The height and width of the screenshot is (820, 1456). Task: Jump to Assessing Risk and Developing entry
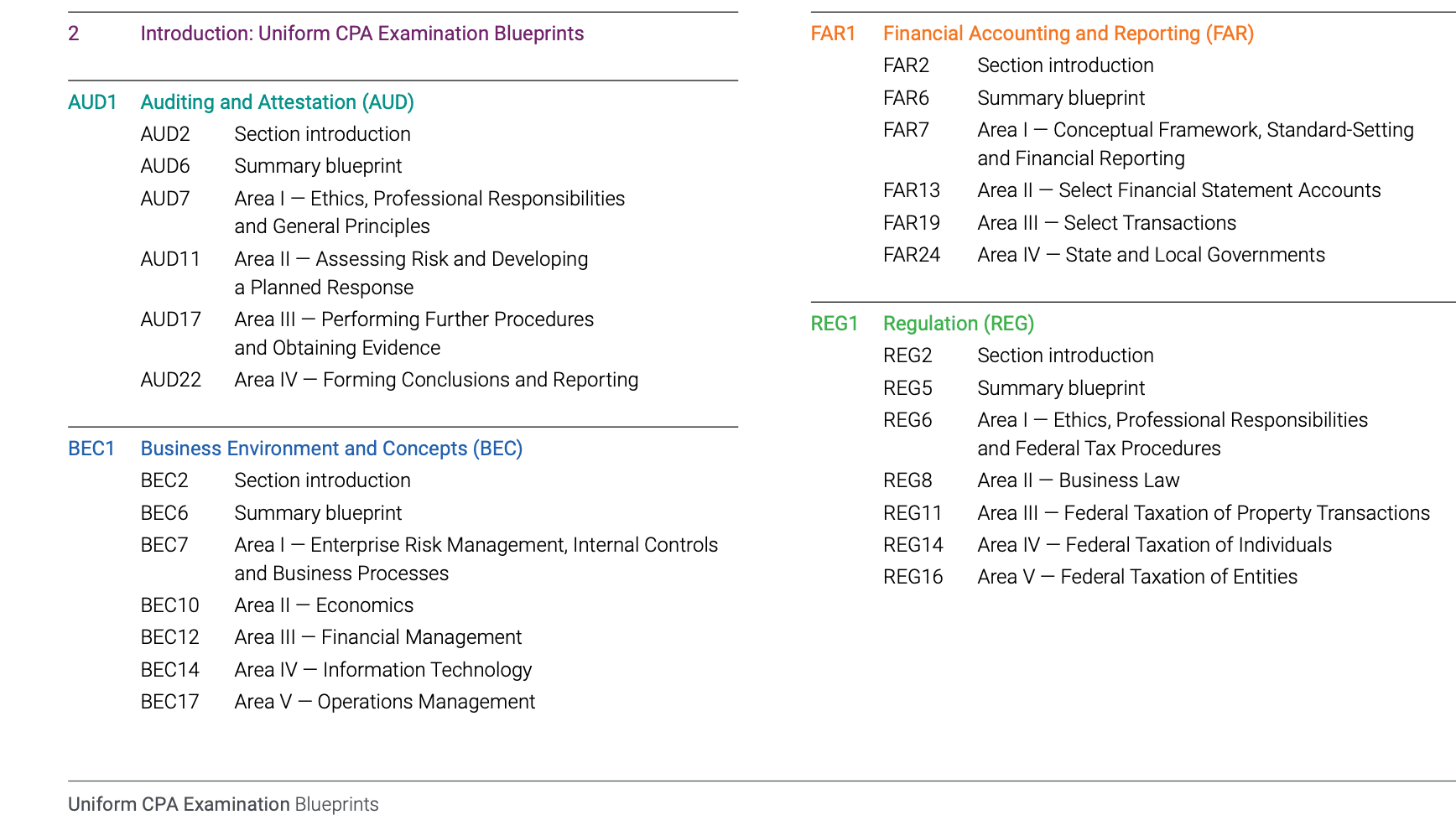[411, 259]
